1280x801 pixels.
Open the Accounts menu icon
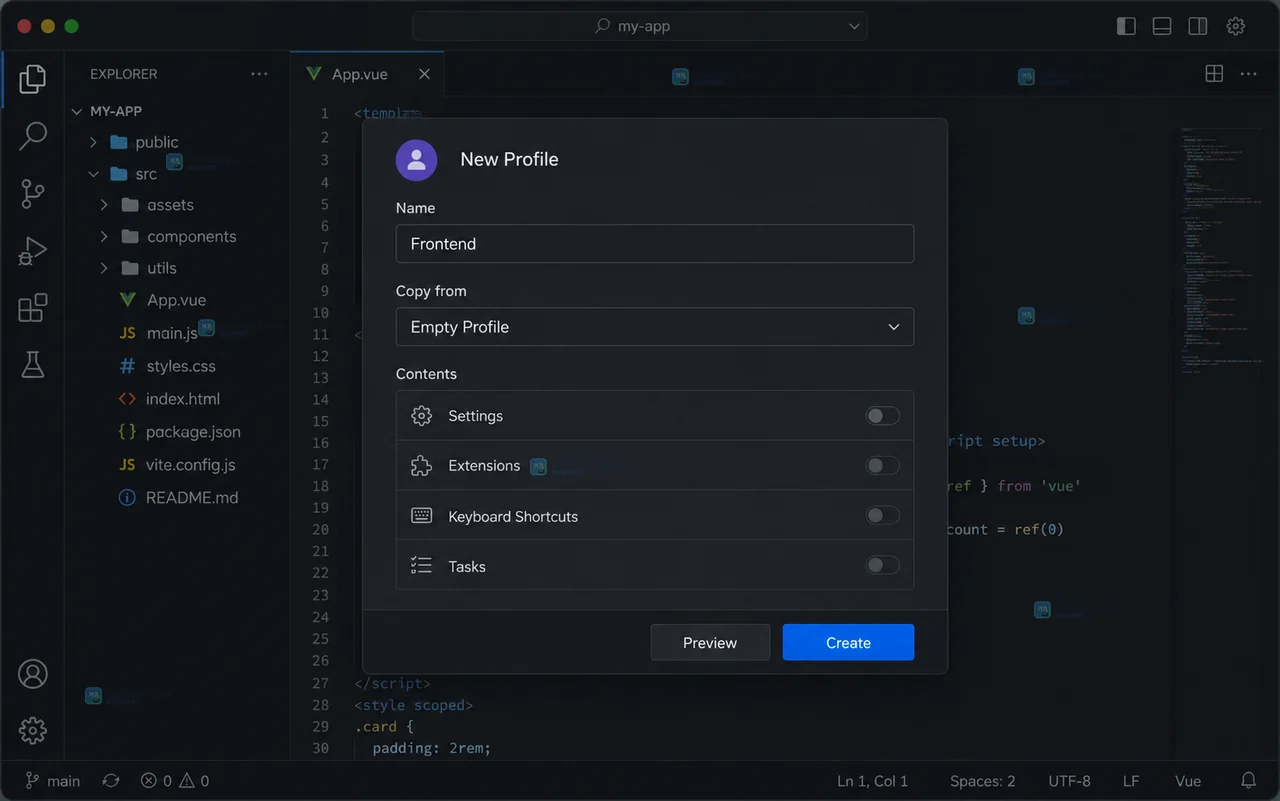click(x=33, y=674)
